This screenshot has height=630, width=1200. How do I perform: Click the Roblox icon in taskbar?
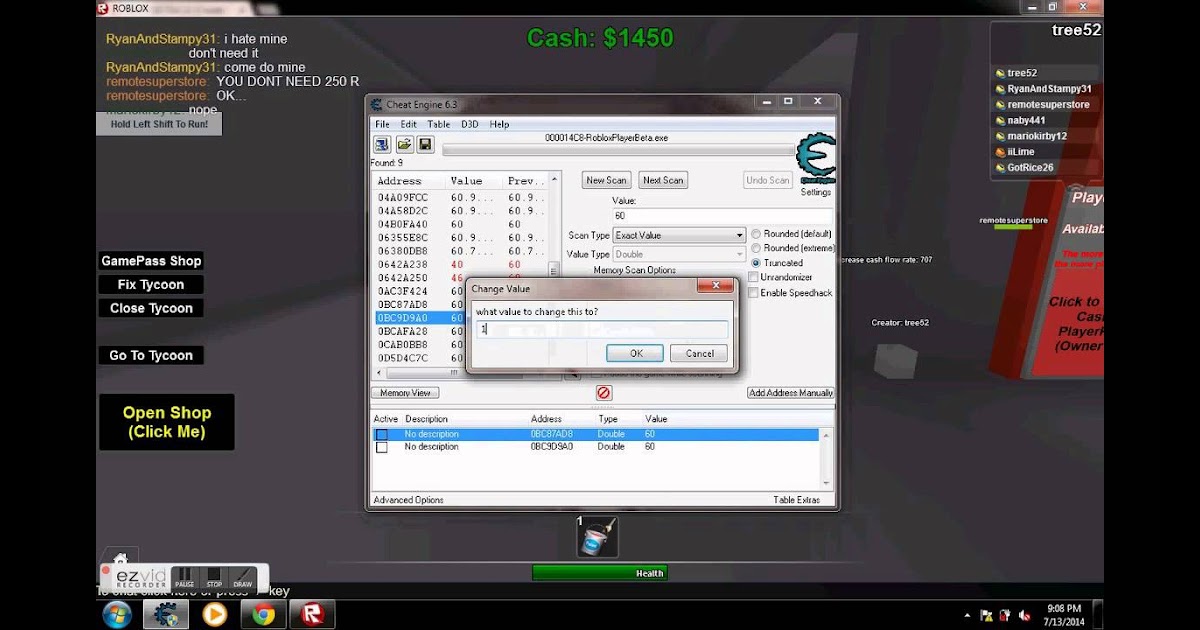point(313,614)
